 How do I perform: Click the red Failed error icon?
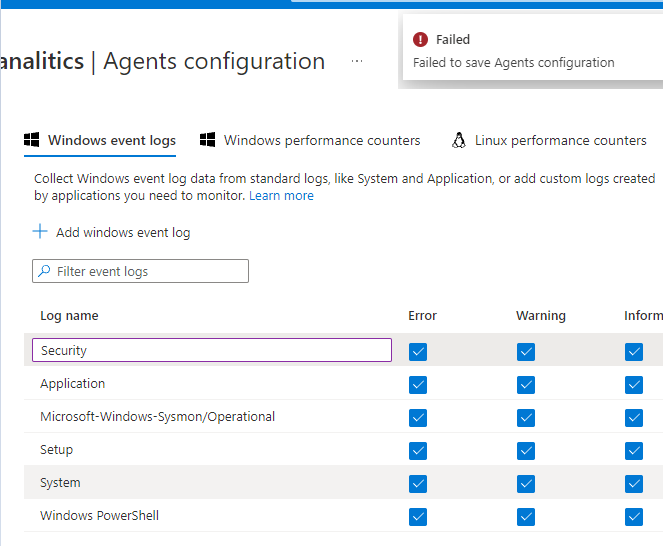click(x=420, y=39)
